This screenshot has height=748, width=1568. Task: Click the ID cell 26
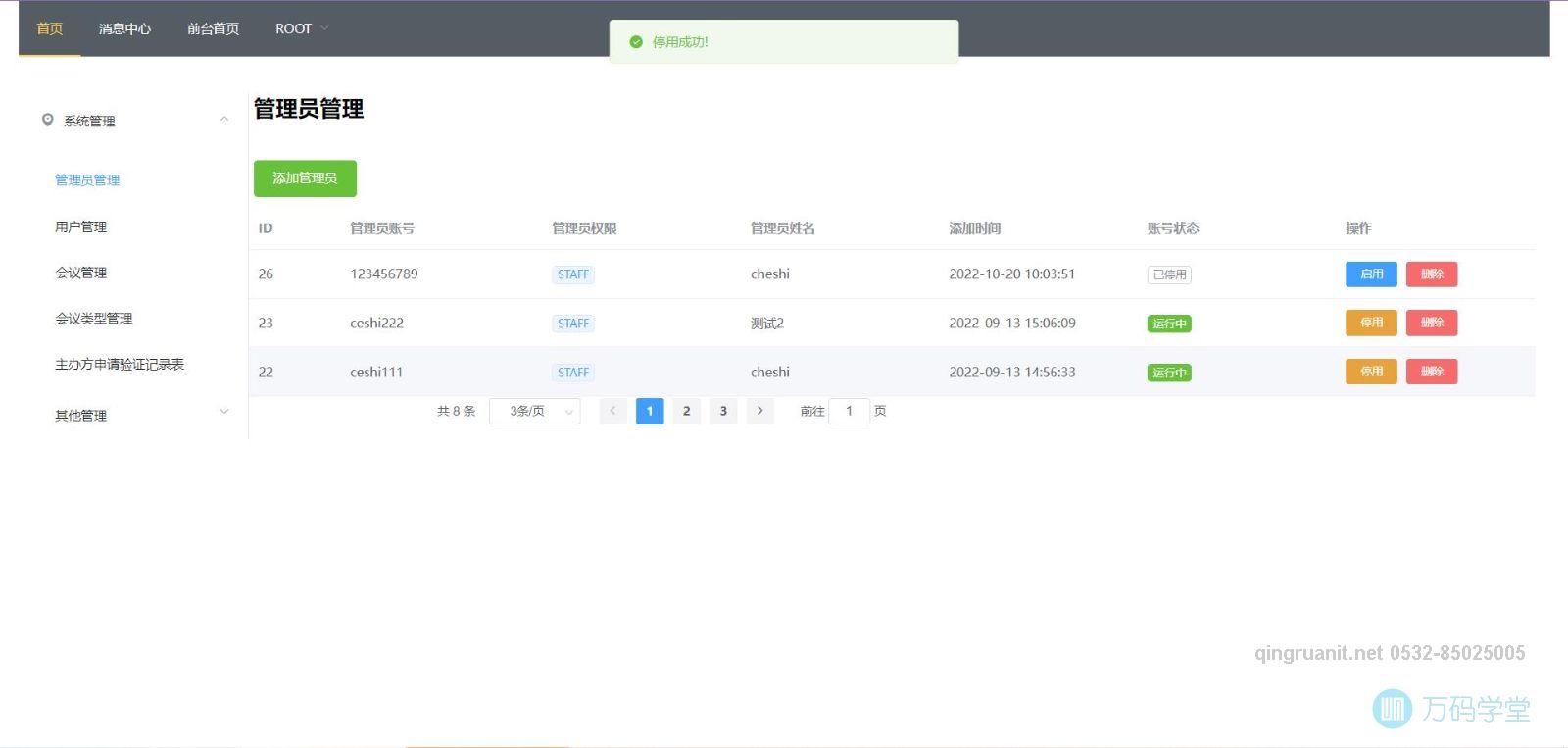click(x=266, y=274)
